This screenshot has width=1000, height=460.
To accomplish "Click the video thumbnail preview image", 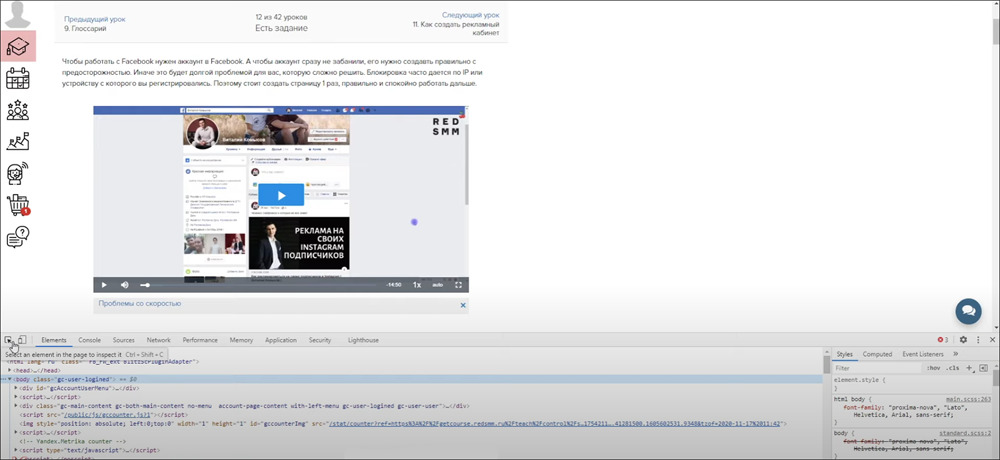I will [281, 199].
